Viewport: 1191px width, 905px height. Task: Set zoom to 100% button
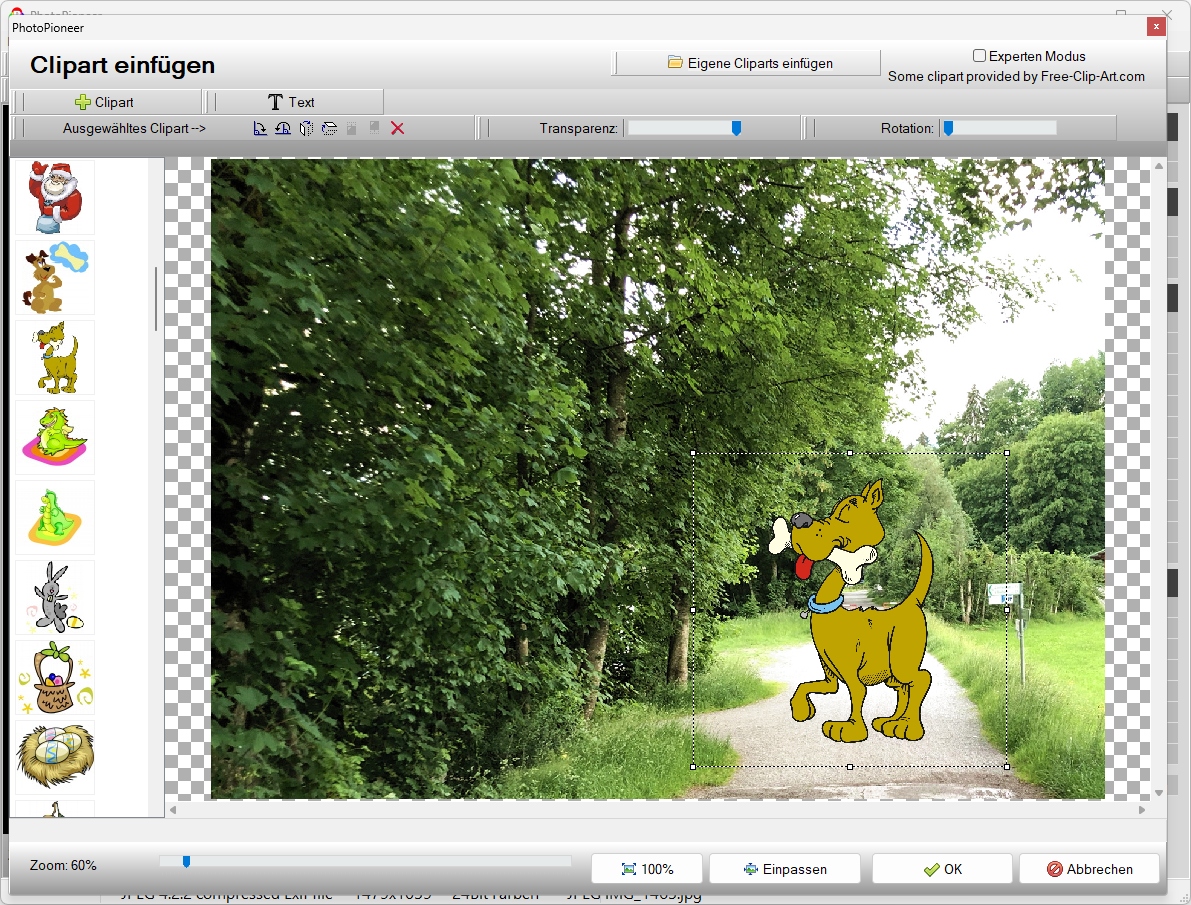(648, 869)
